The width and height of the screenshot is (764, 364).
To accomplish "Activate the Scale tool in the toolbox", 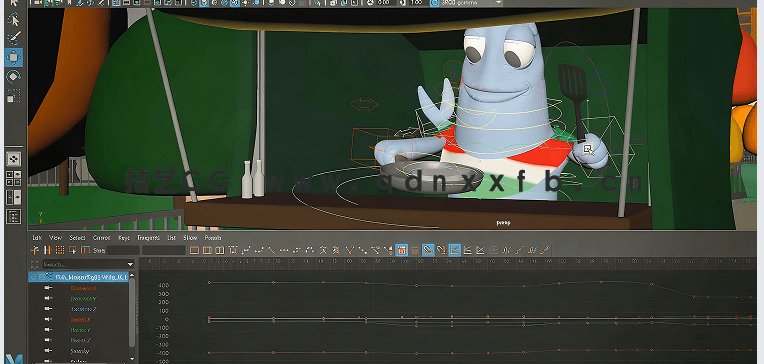I will [x=14, y=95].
